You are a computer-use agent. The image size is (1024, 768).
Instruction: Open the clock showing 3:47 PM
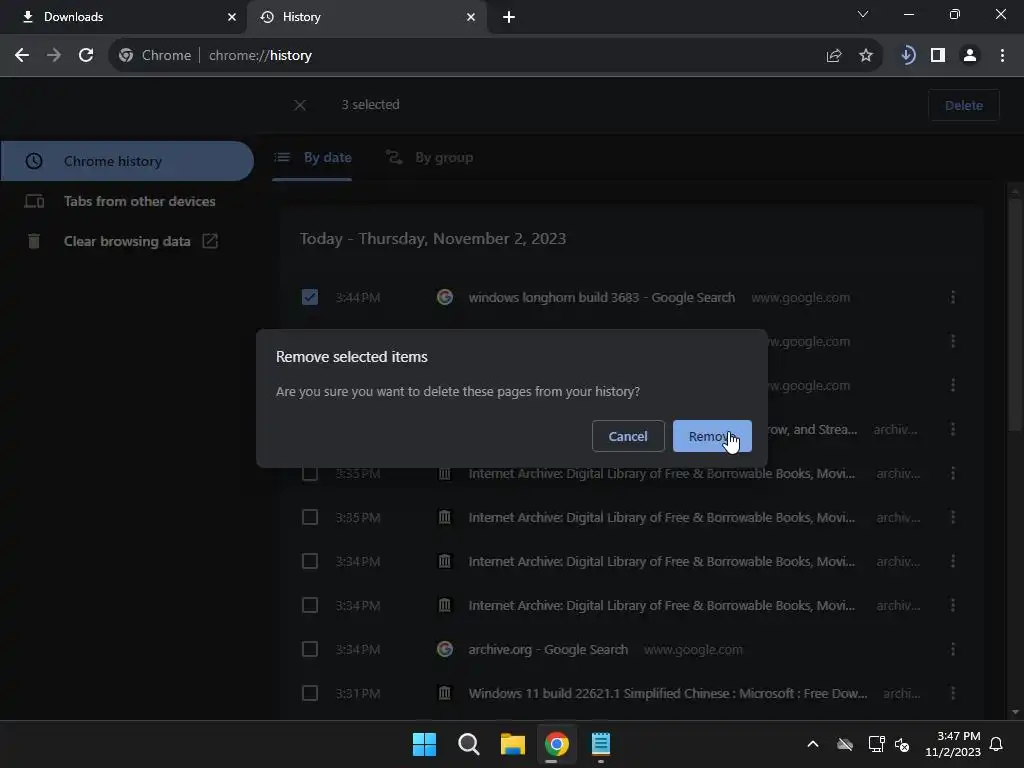pyautogui.click(x=952, y=744)
